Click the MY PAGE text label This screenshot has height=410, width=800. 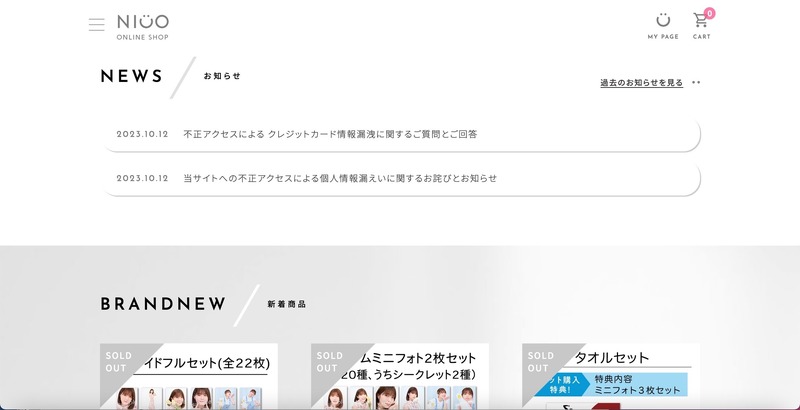pyautogui.click(x=663, y=37)
